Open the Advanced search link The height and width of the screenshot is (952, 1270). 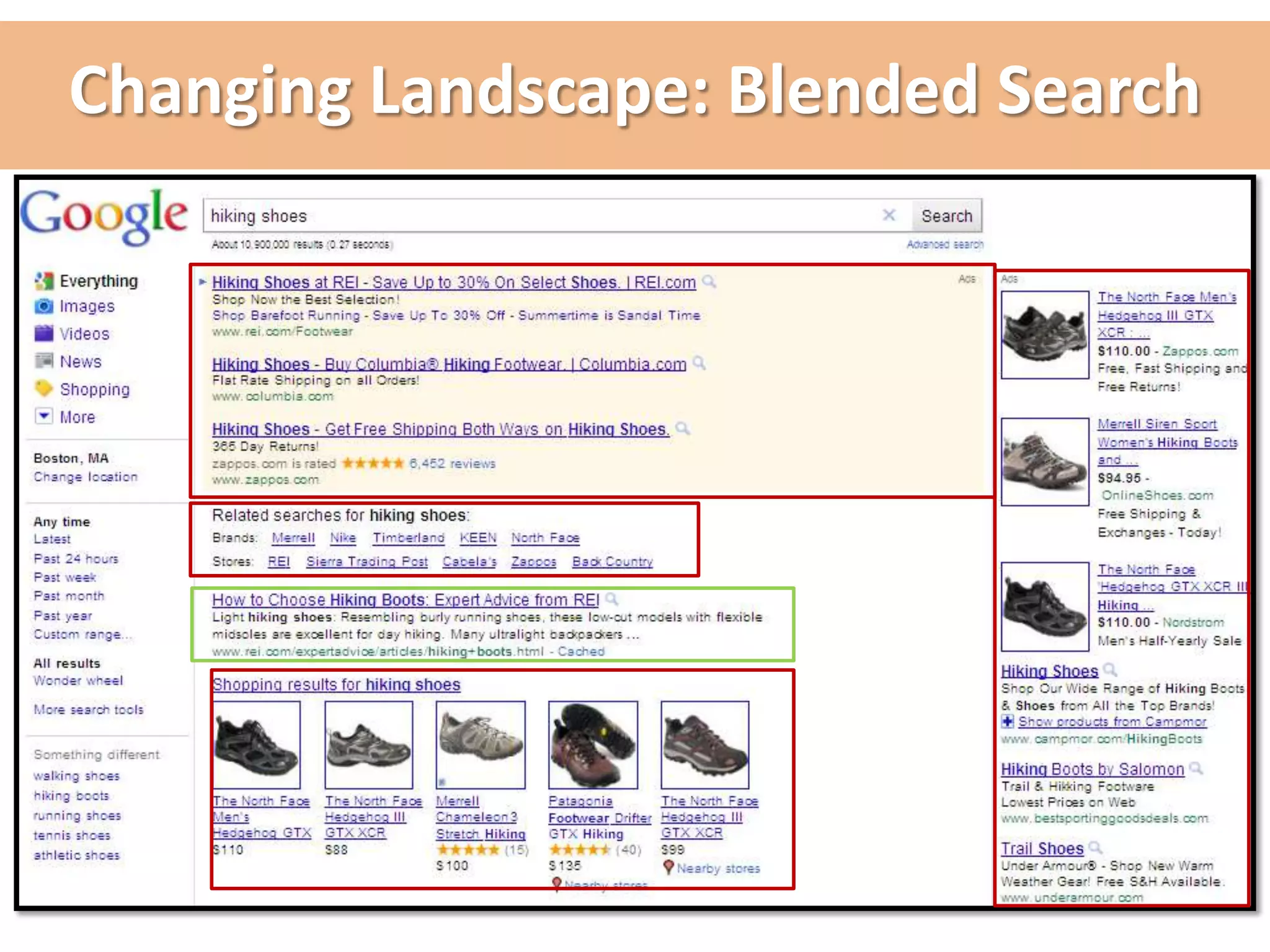tap(945, 245)
